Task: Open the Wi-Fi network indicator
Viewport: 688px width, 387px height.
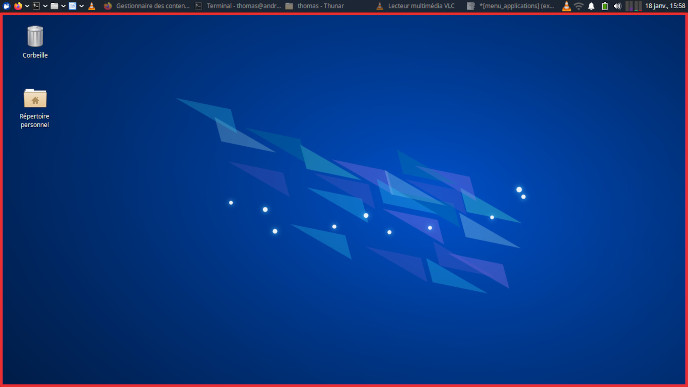Action: point(579,6)
